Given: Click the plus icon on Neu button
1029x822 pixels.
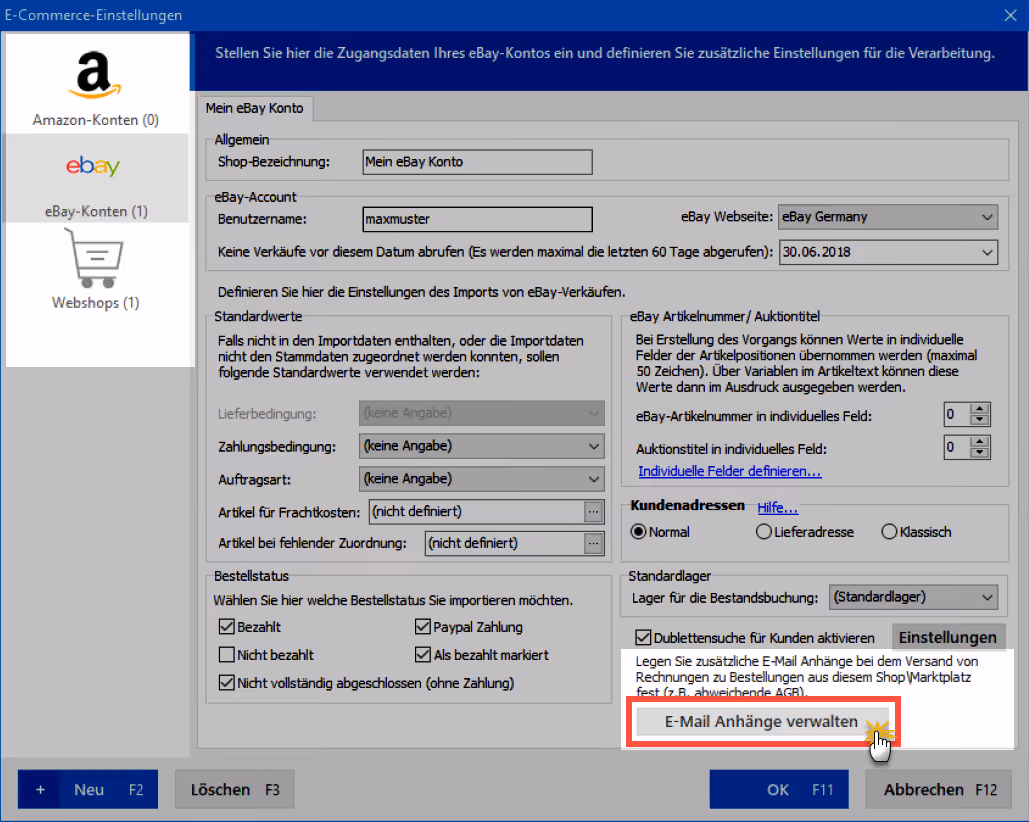Looking at the screenshot, I should pos(40,789).
